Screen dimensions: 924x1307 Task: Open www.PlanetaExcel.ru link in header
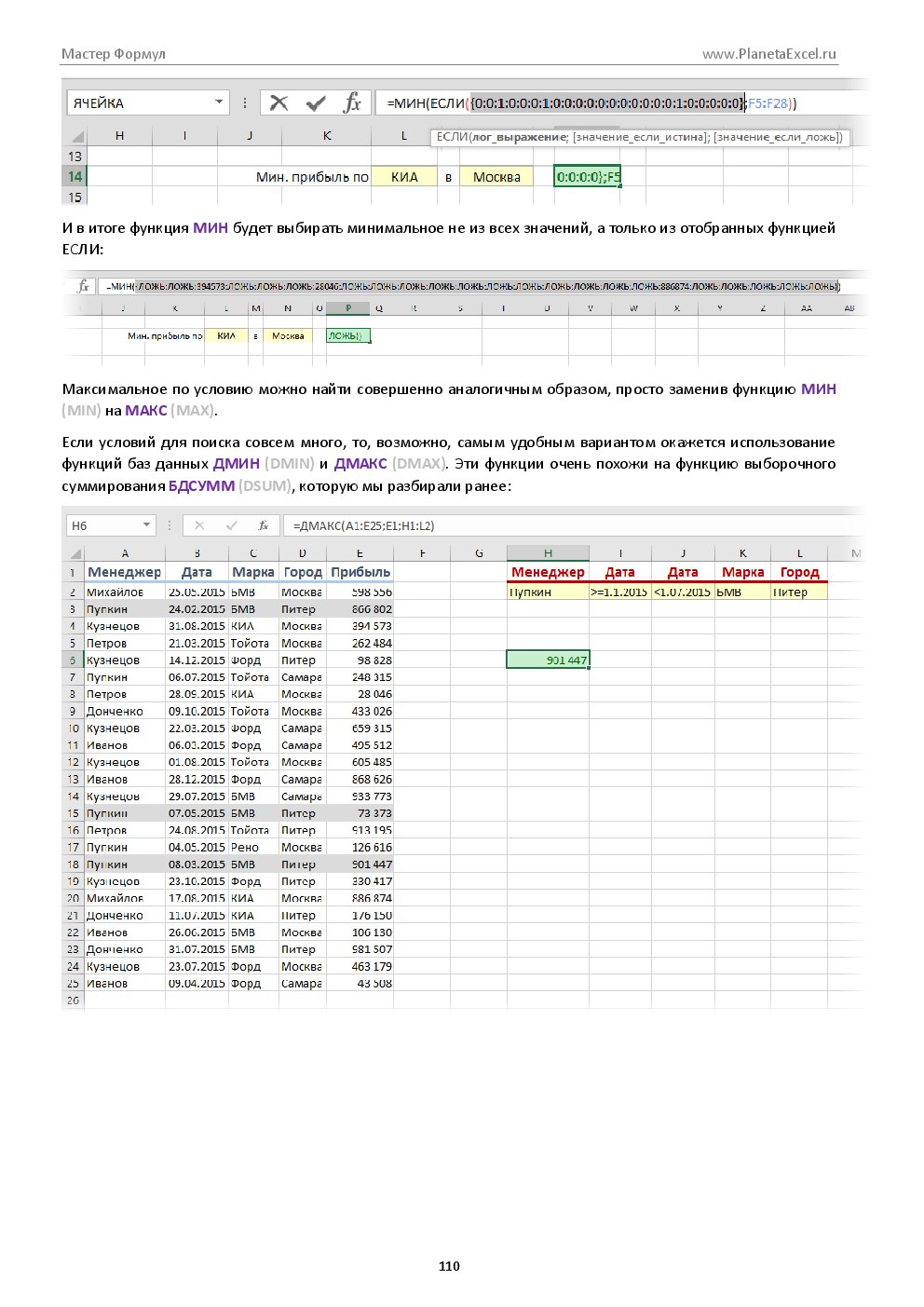[769, 54]
